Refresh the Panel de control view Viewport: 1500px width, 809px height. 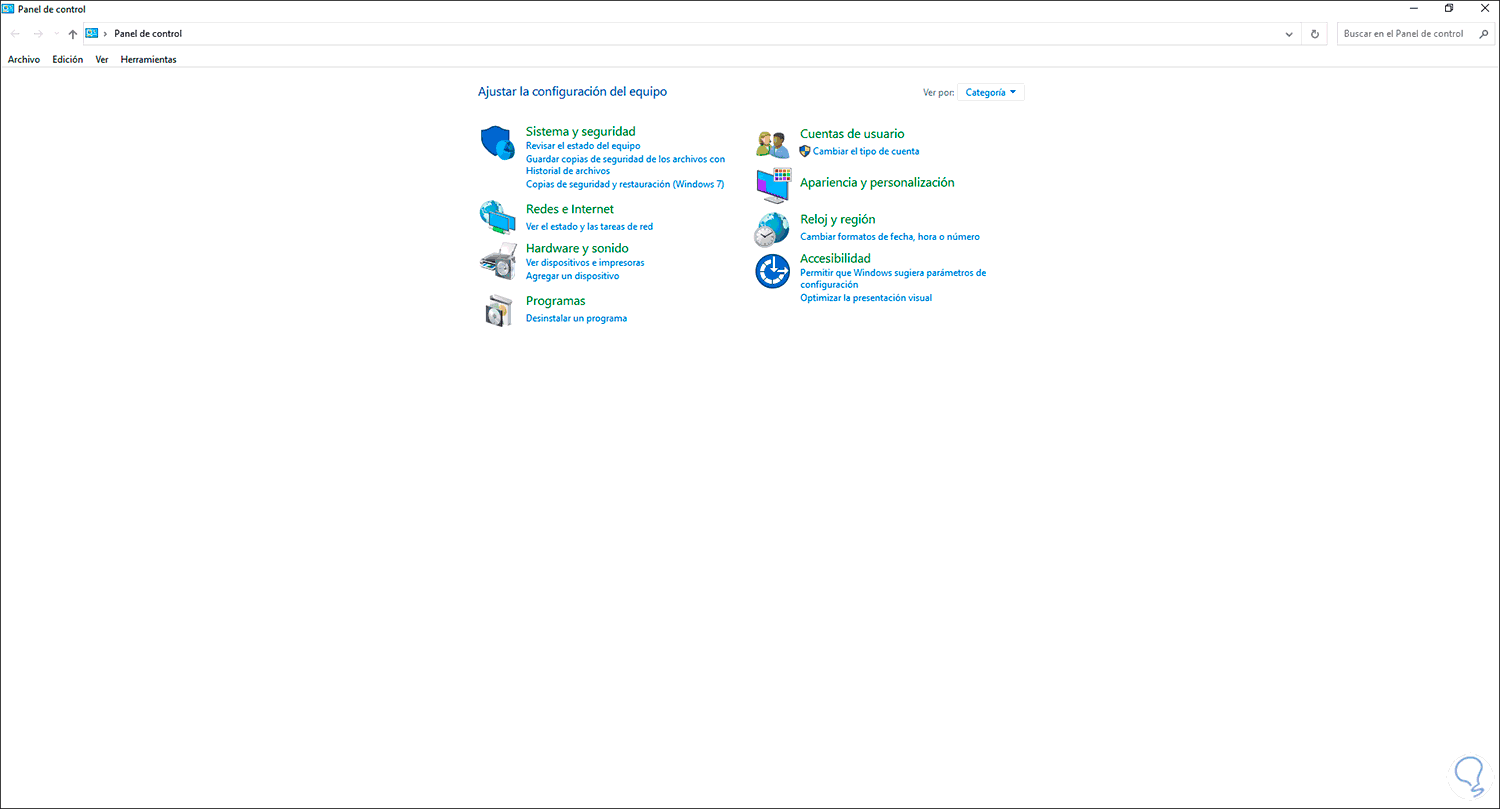point(1315,34)
